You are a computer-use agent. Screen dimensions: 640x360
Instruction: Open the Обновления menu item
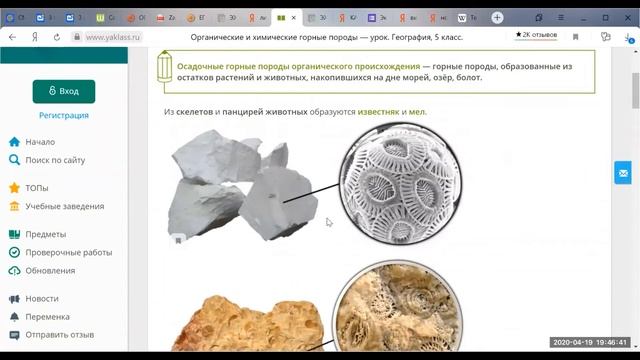point(50,271)
